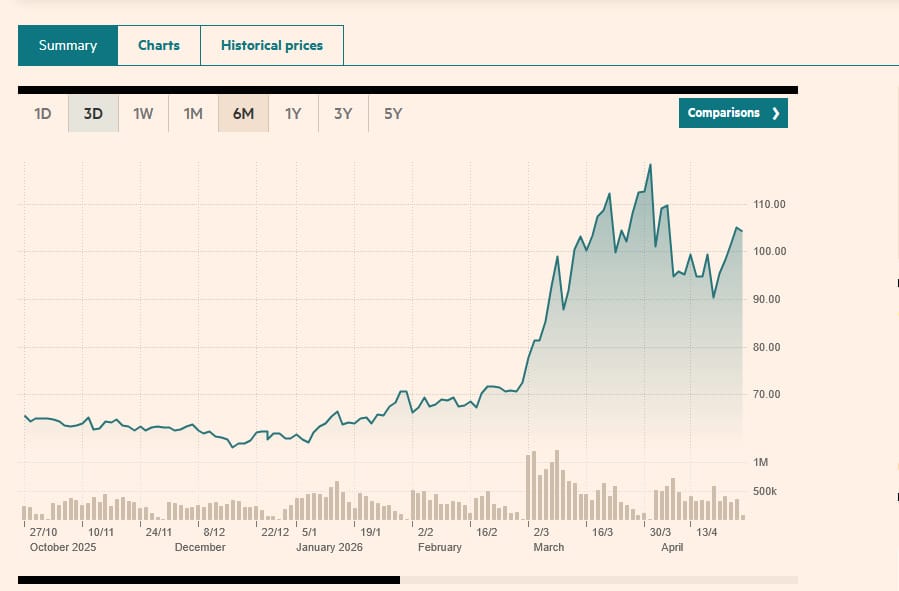Open the Charts tab
The image size is (899, 591).
pos(159,46)
